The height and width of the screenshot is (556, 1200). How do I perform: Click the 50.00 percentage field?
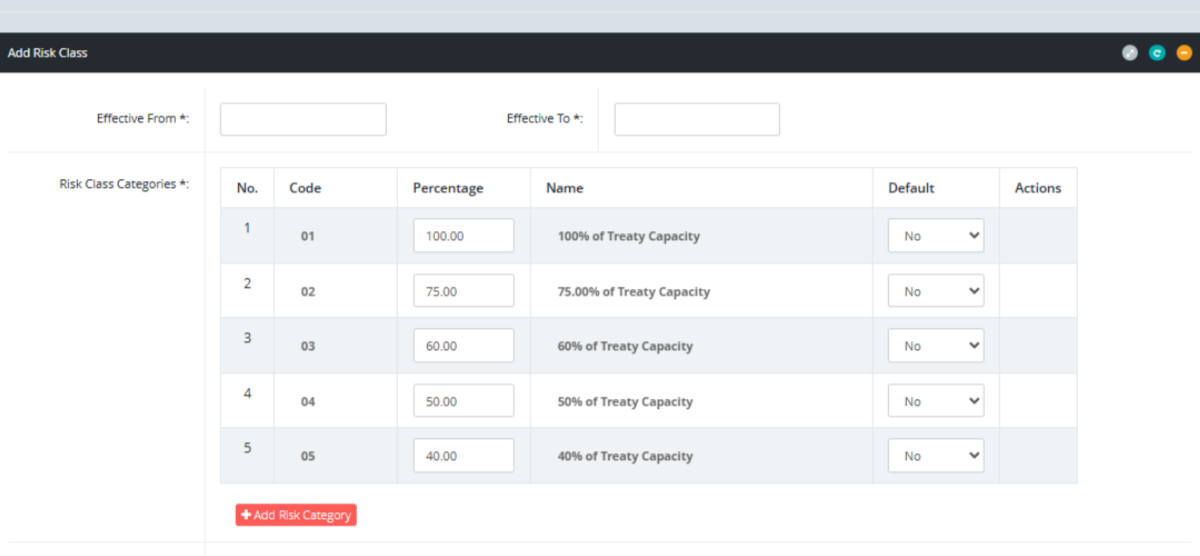(463, 401)
